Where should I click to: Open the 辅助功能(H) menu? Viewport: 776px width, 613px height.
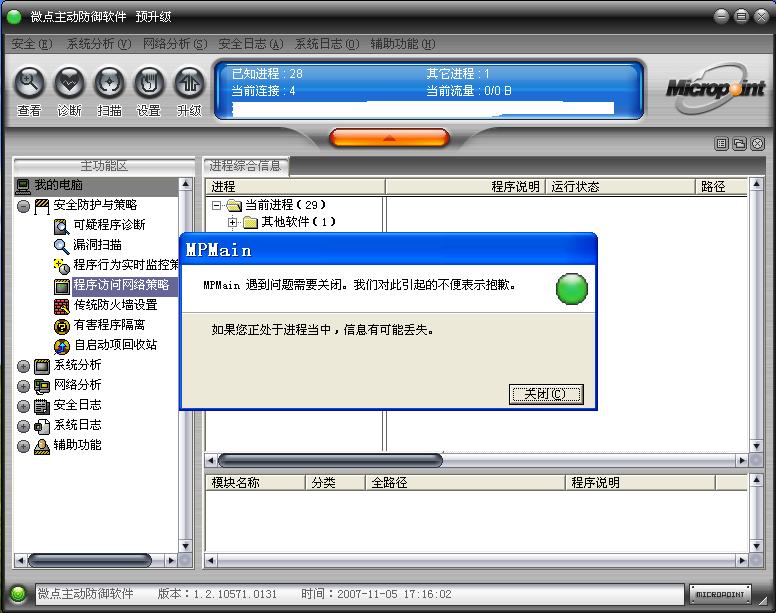click(x=403, y=44)
